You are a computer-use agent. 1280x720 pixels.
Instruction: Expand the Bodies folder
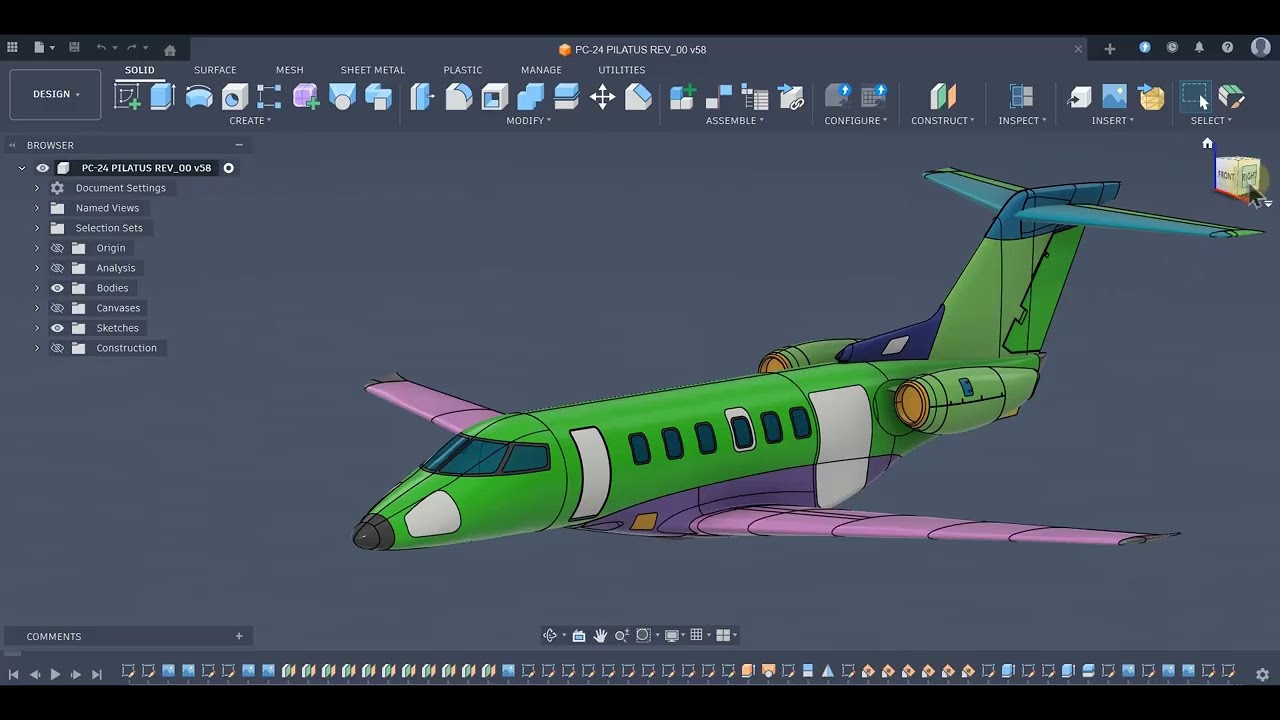(x=37, y=288)
